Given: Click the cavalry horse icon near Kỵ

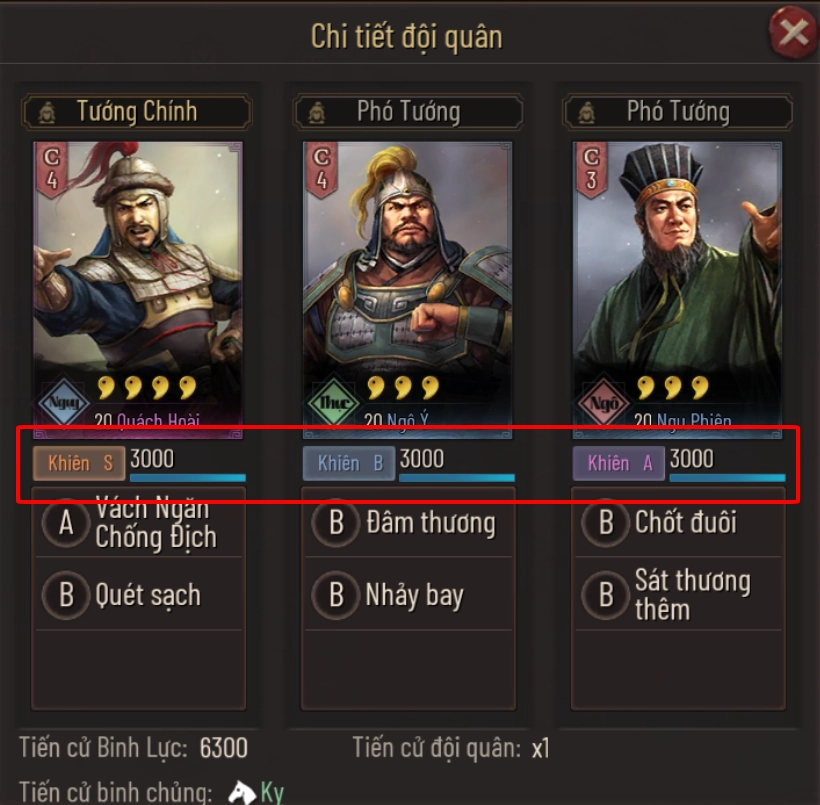Looking at the screenshot, I should click(x=242, y=792).
